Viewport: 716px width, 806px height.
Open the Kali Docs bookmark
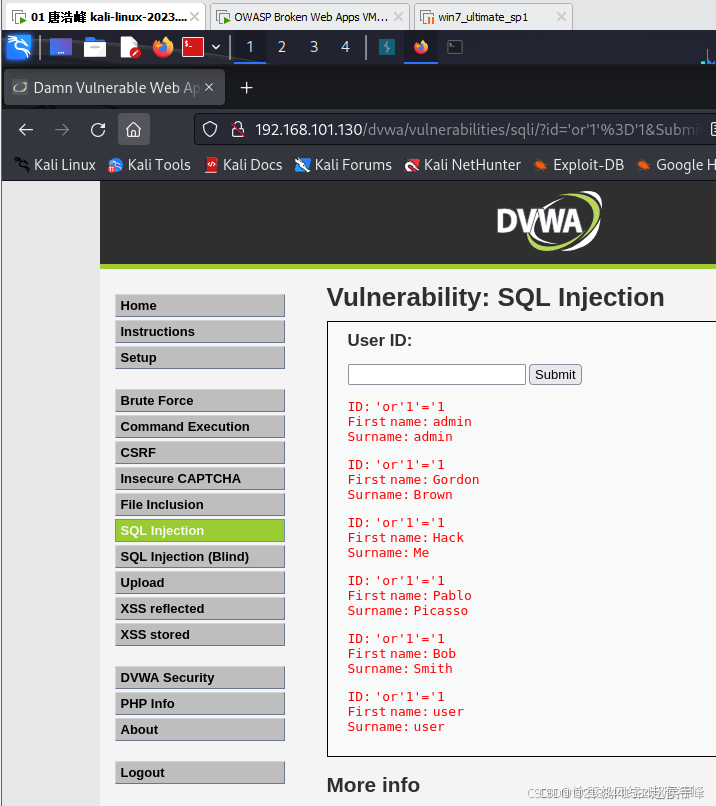243,165
